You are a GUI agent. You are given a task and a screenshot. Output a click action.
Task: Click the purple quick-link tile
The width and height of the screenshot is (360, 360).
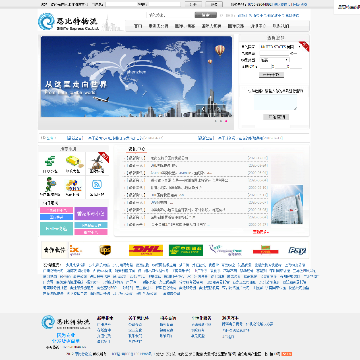[91, 213]
